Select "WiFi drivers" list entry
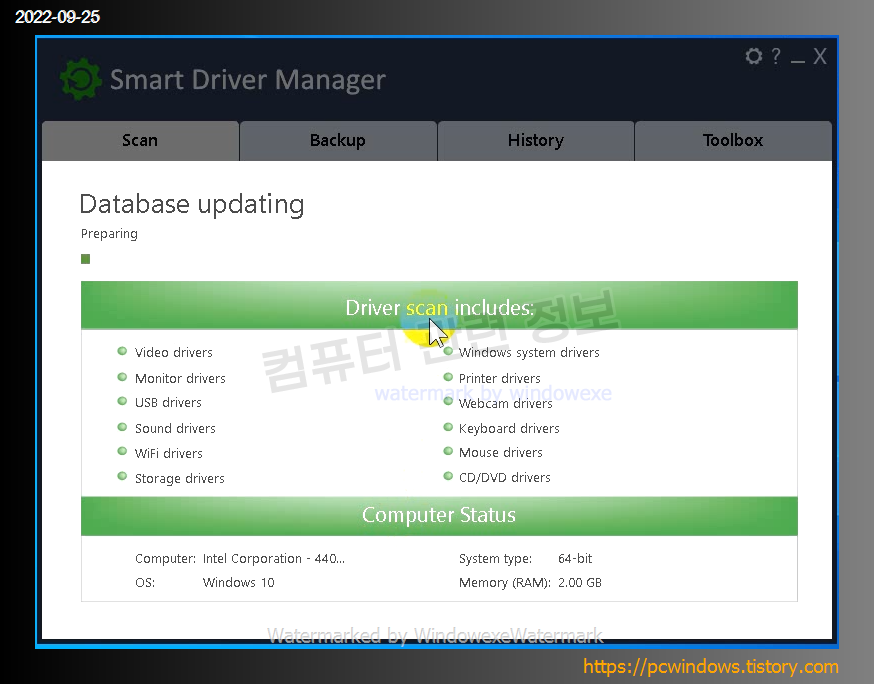The width and height of the screenshot is (874, 684). (x=168, y=453)
